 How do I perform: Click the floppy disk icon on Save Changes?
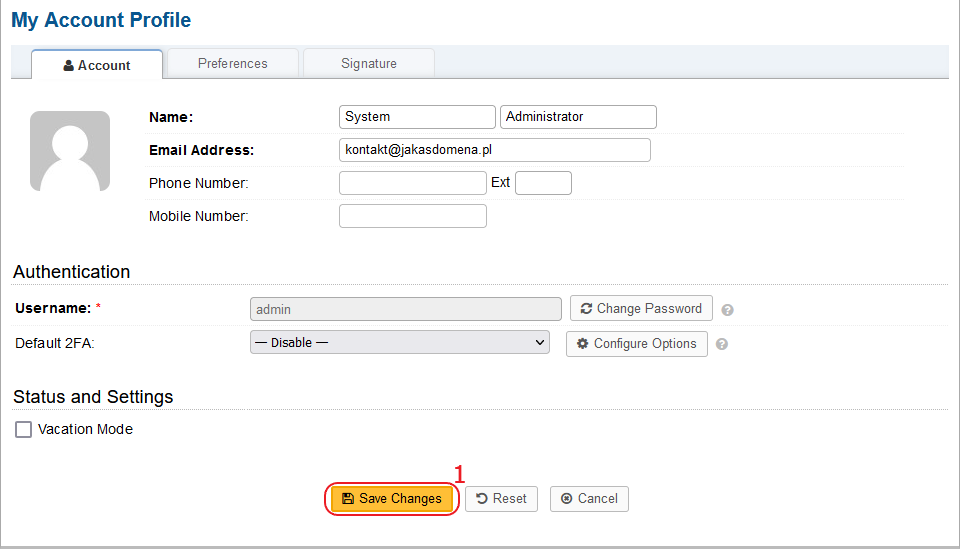[348, 499]
